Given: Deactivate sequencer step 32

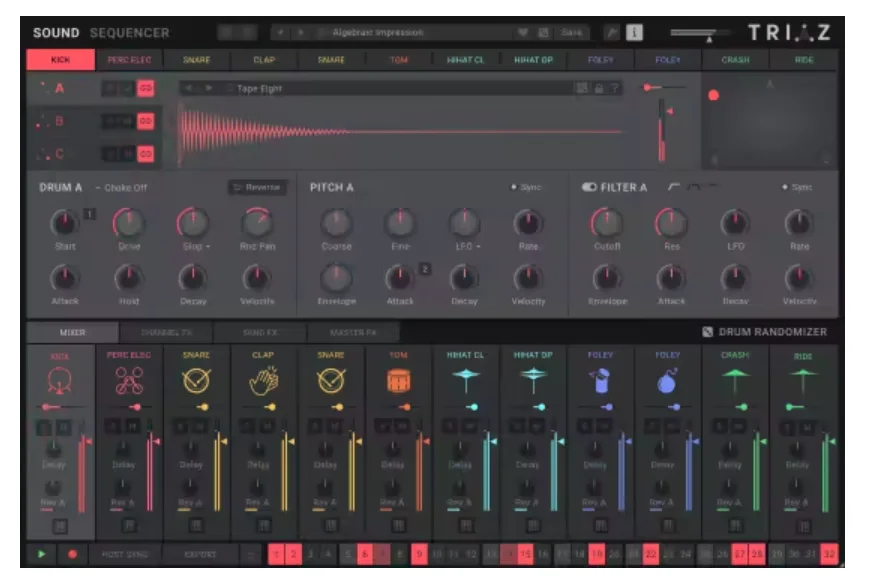Looking at the screenshot, I should 829,554.
